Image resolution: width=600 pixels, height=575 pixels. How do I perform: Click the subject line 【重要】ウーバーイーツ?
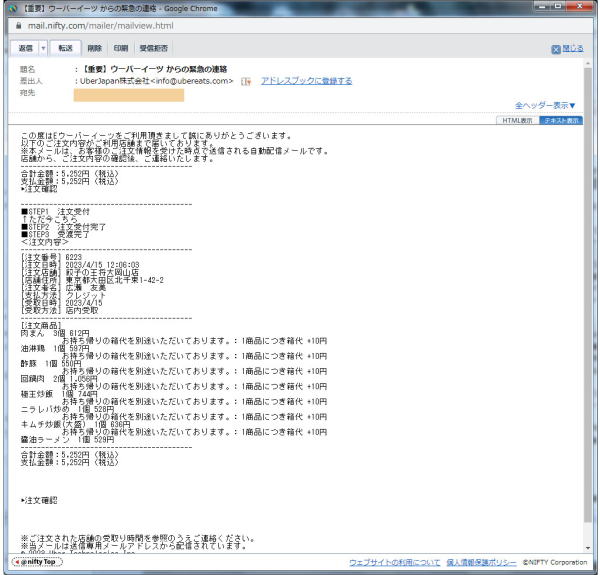[155, 69]
